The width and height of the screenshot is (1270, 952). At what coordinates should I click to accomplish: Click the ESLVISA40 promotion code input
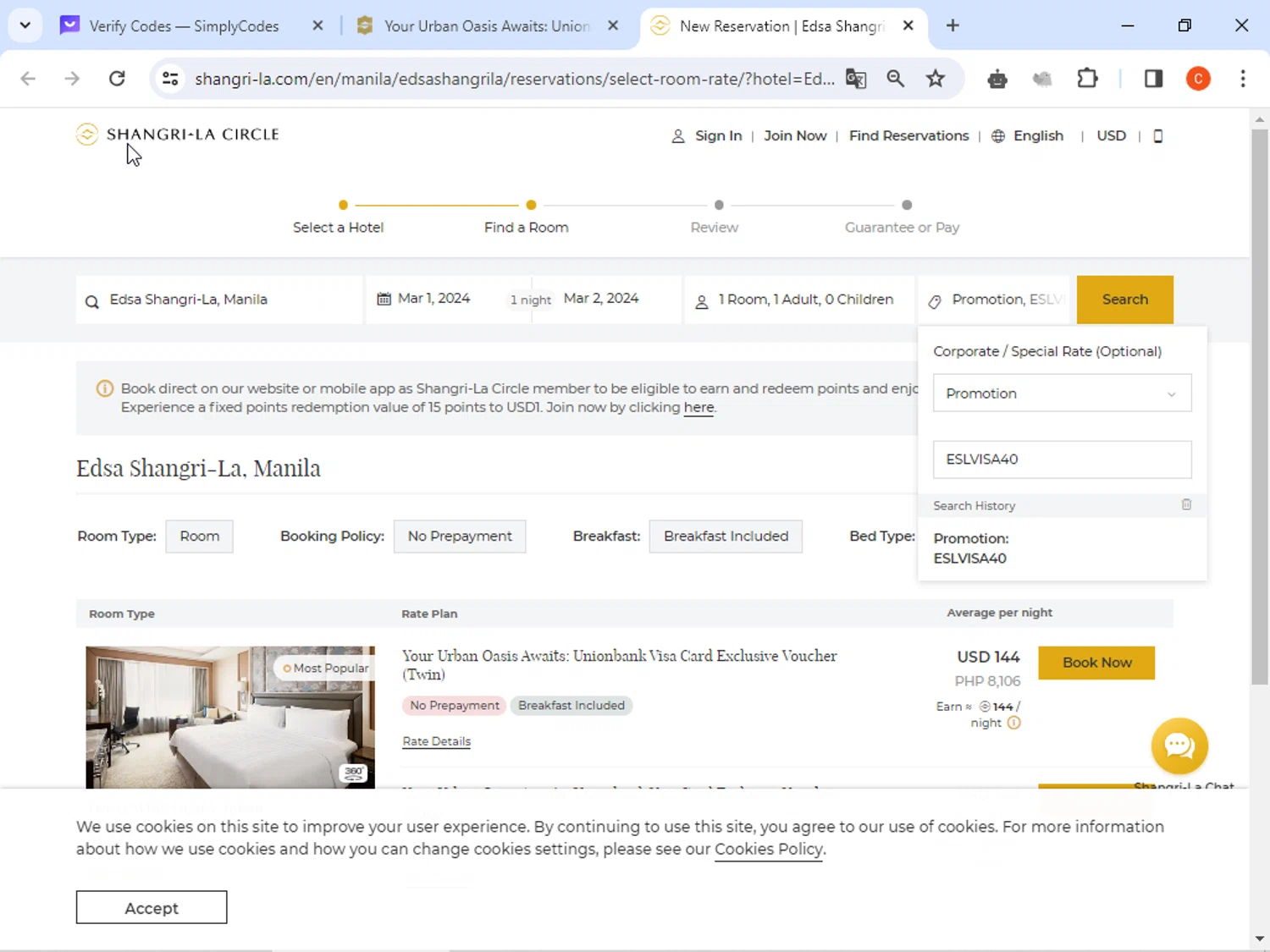1062,459
